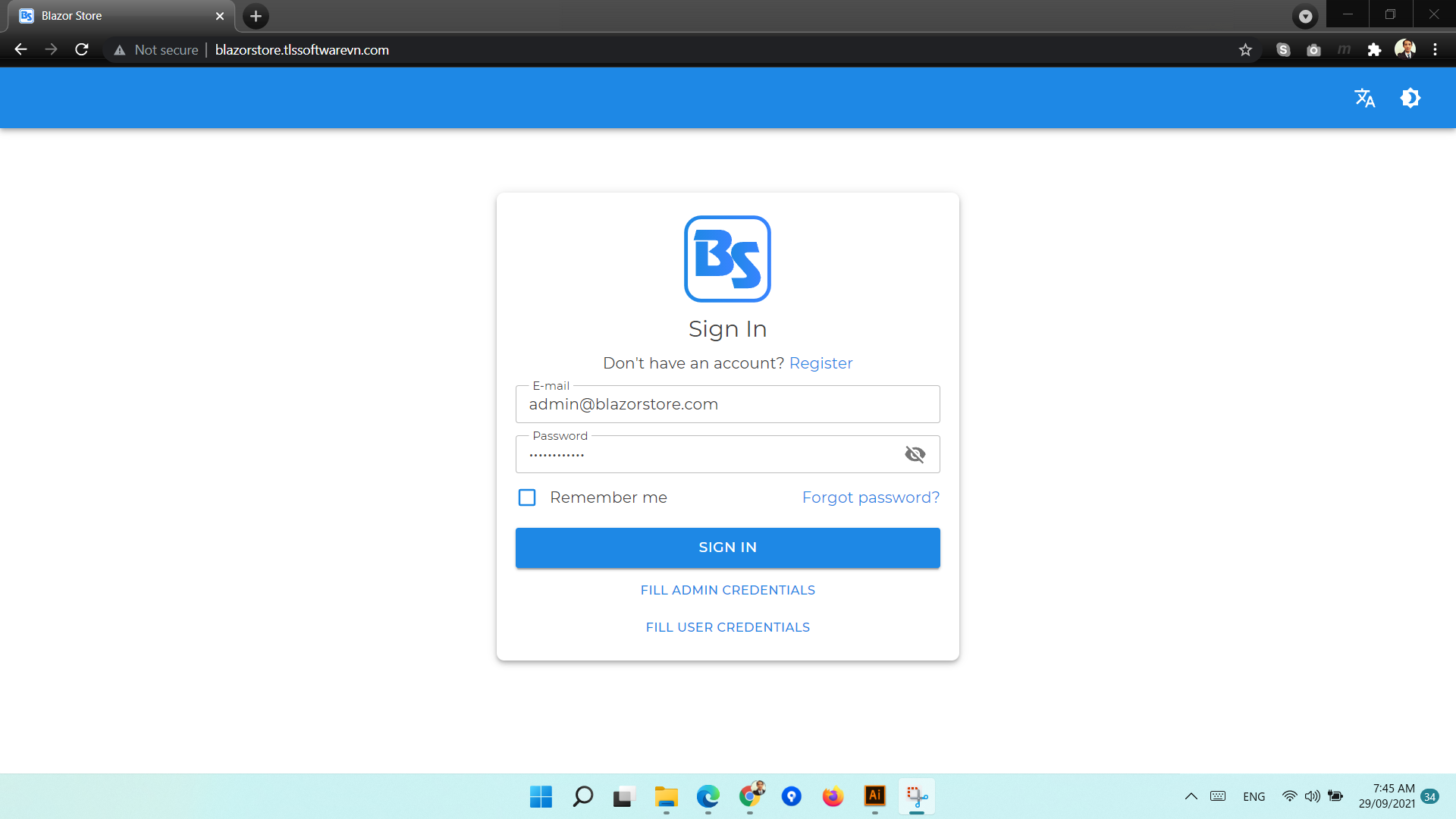The width and height of the screenshot is (1456, 819).
Task: Show the password with the eye toggle
Action: (x=915, y=453)
